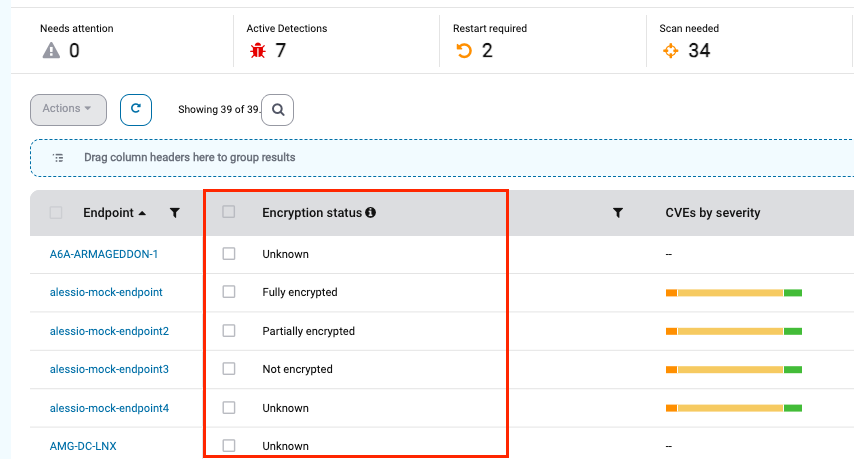The height and width of the screenshot is (459, 854).
Task: Toggle the Encryption status header checkbox
Action: (x=229, y=211)
